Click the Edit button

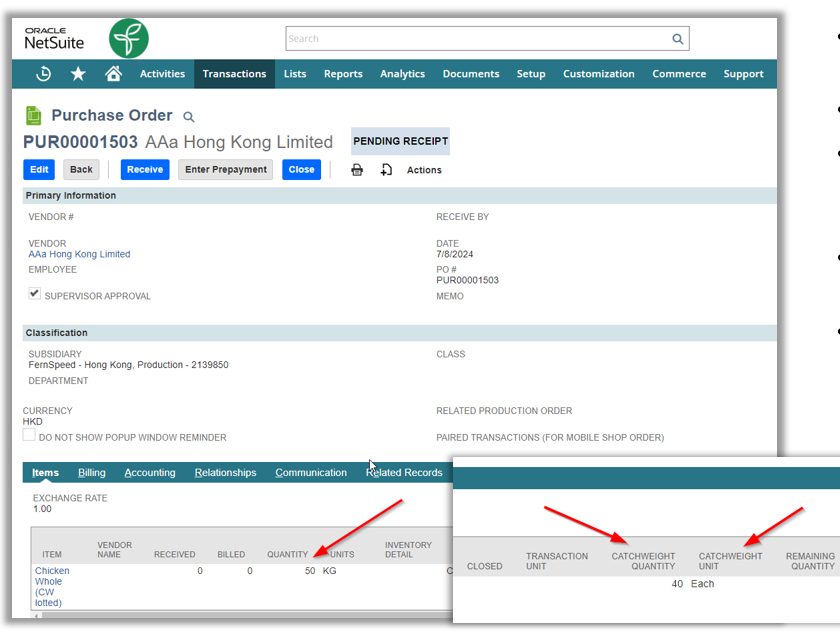click(x=39, y=169)
